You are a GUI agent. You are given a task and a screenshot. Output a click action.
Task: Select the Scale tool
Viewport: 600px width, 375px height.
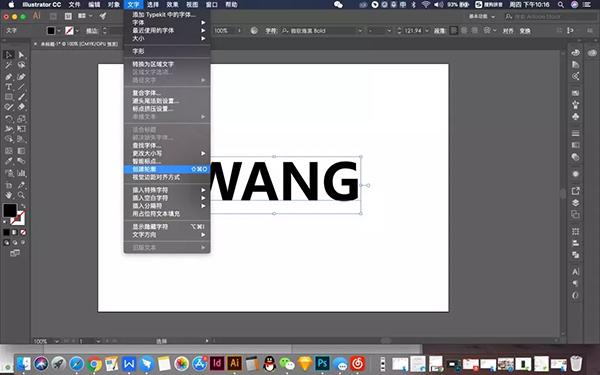pyautogui.click(x=21, y=119)
